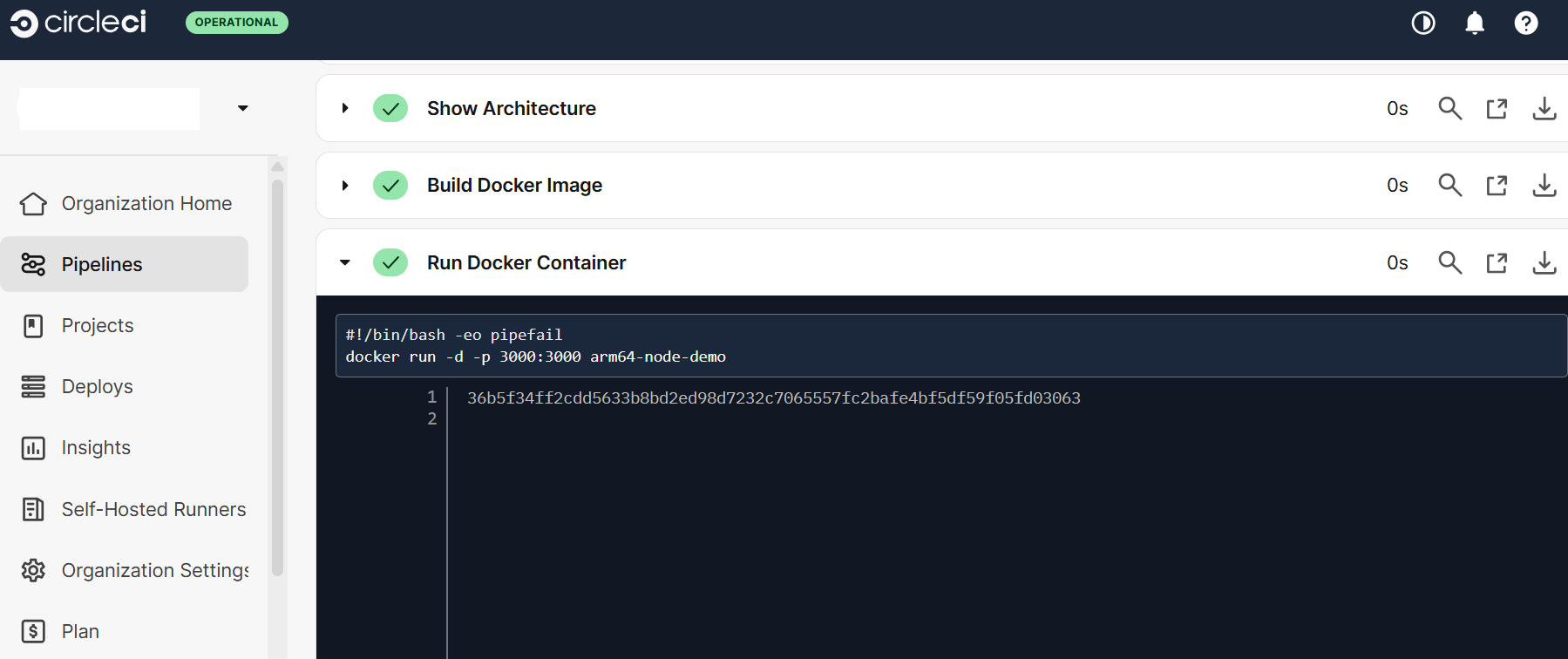The height and width of the screenshot is (659, 1568).
Task: Click the Self-Hosted Runners icon
Action: (x=33, y=509)
